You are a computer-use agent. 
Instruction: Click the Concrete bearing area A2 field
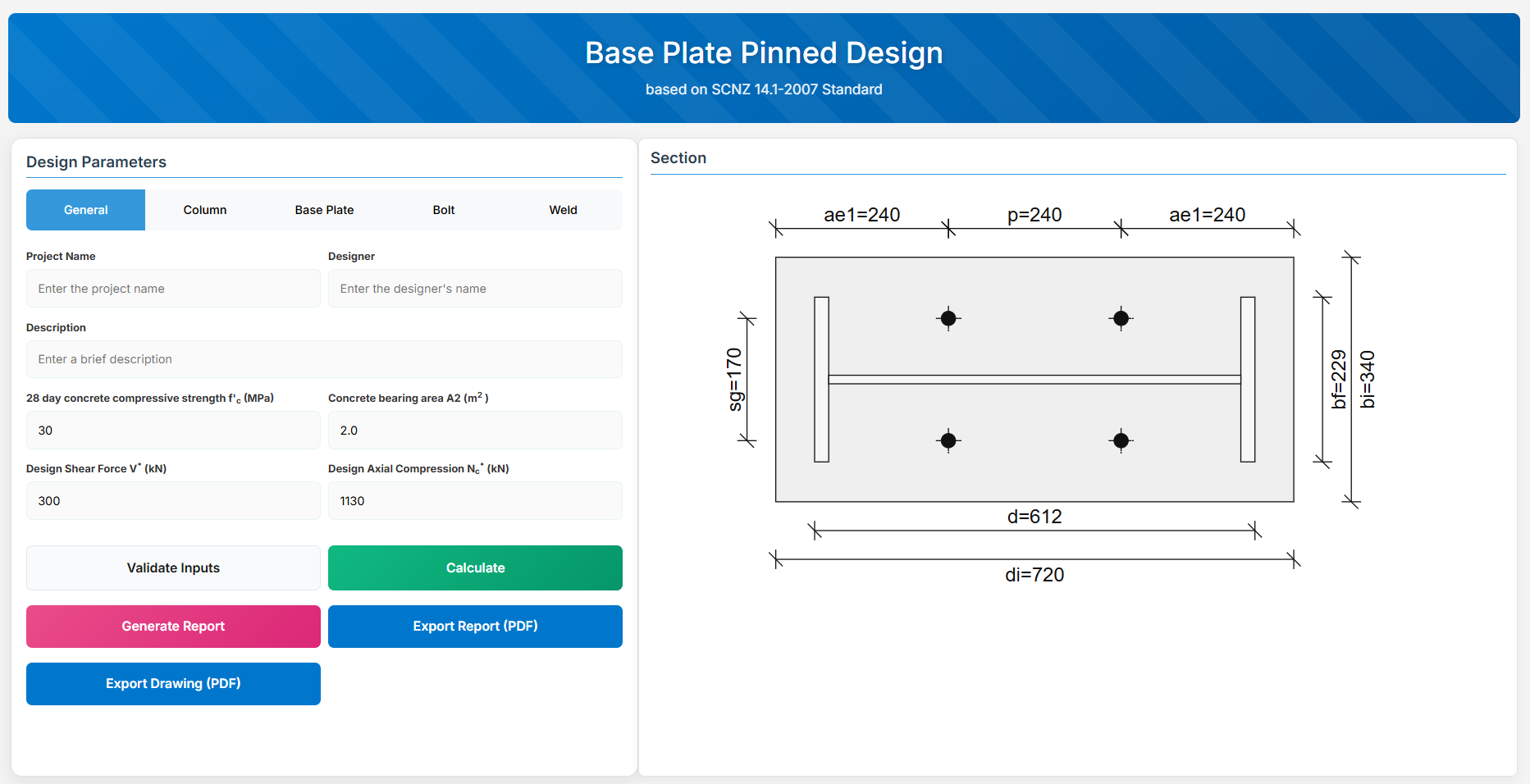[x=475, y=431]
